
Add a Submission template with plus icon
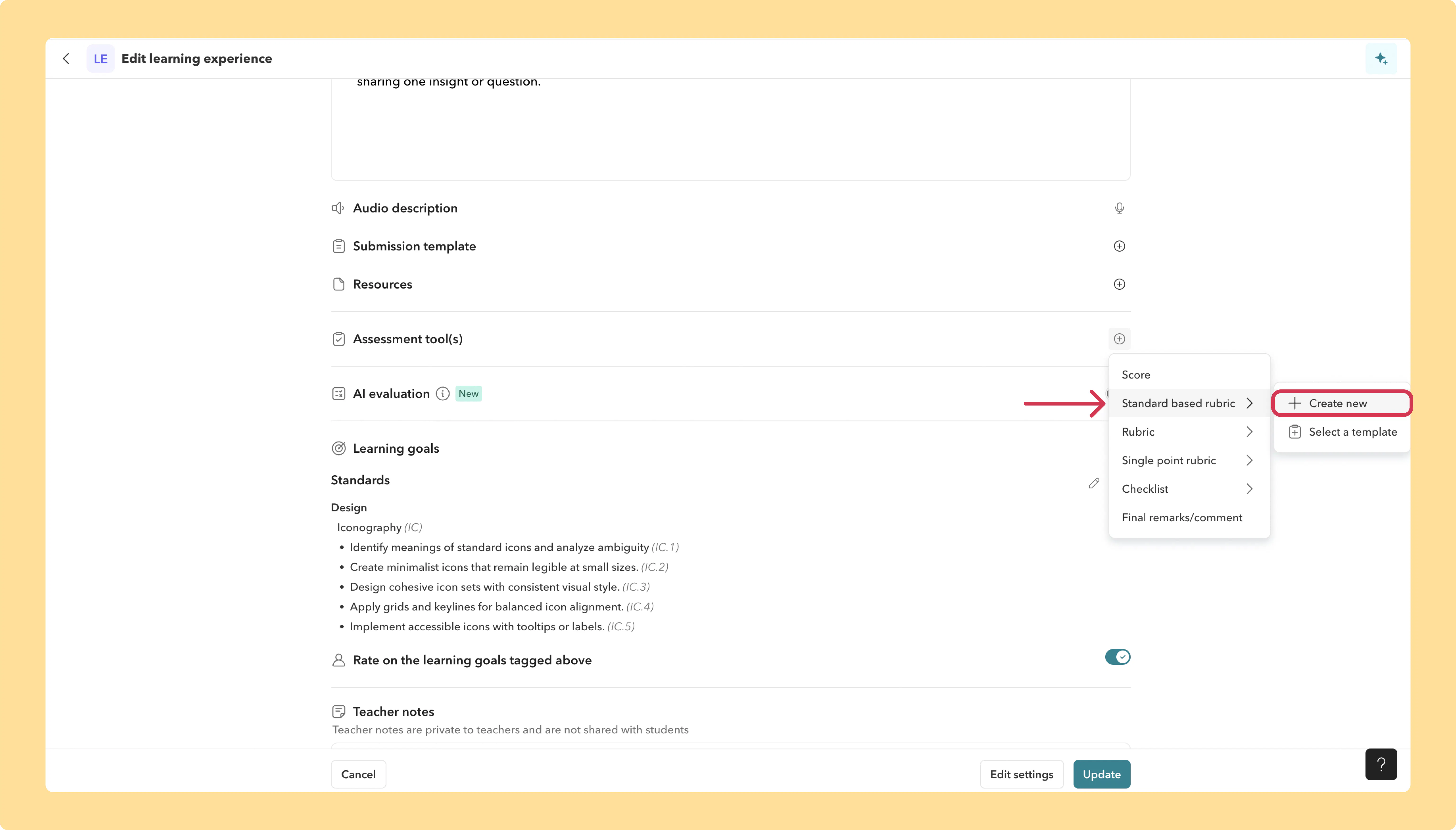[1119, 246]
